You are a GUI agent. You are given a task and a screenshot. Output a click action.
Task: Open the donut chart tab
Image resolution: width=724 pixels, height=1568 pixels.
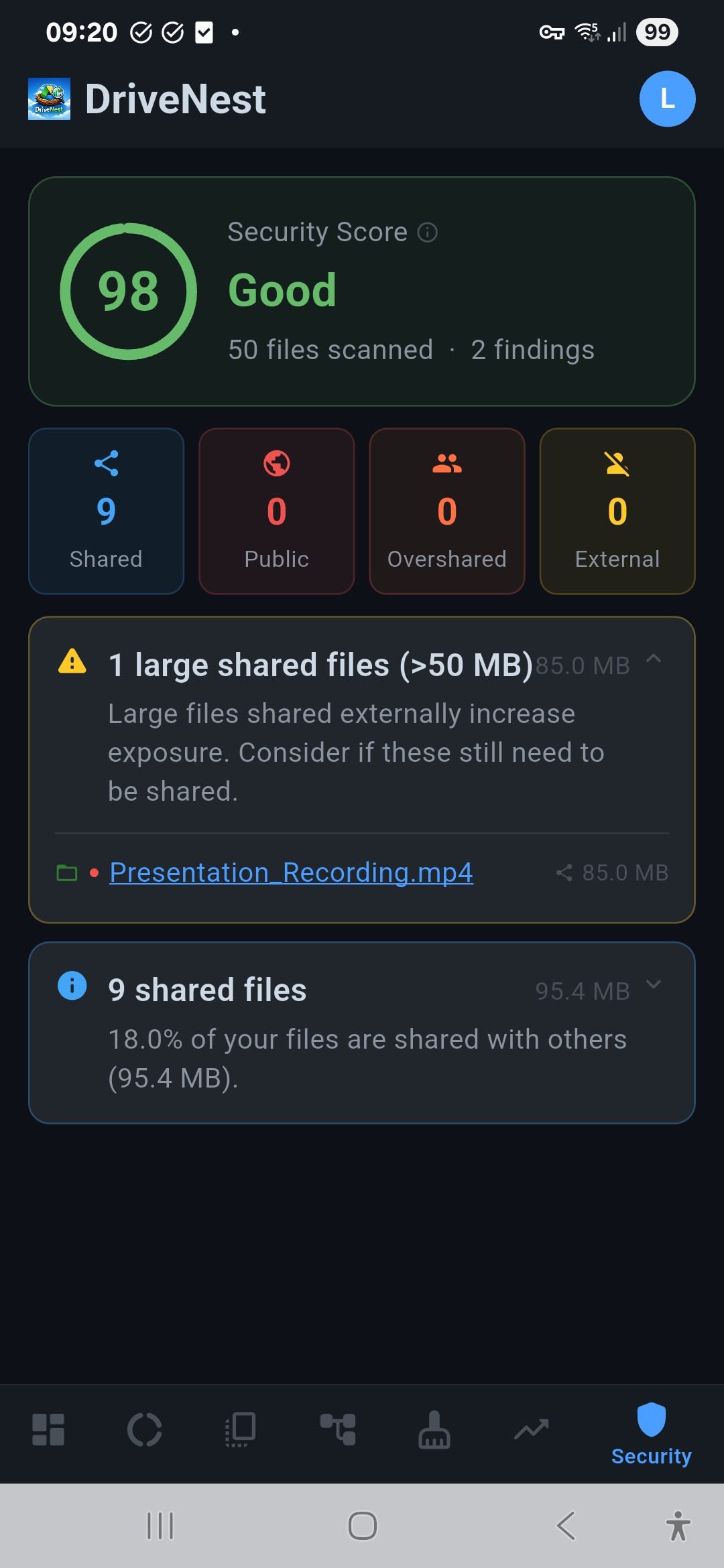point(145,1429)
